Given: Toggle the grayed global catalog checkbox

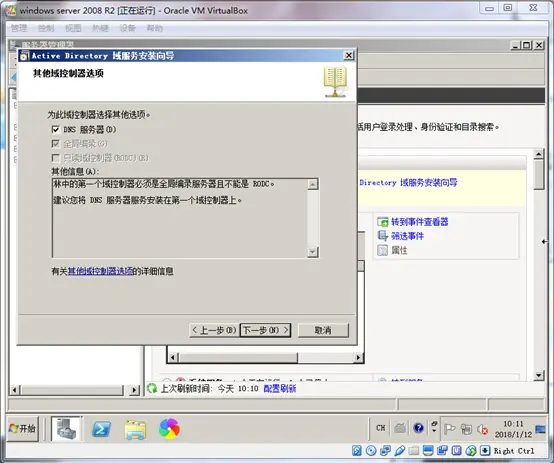Looking at the screenshot, I should [x=55, y=143].
